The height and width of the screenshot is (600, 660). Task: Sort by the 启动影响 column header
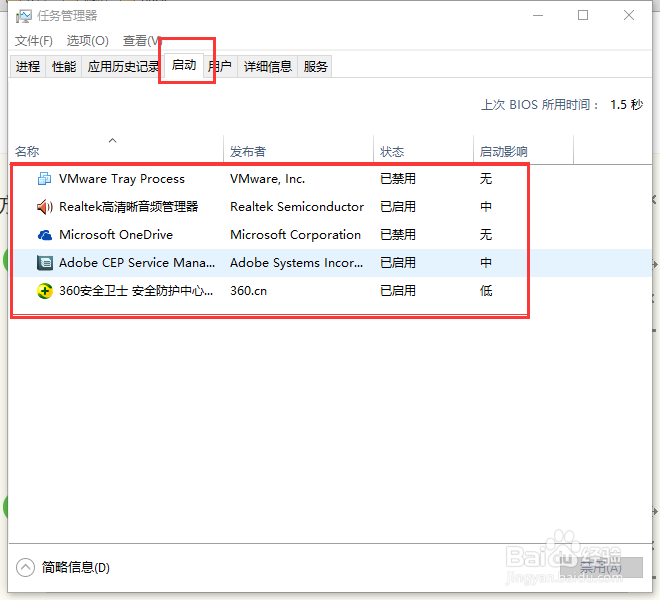tap(523, 149)
